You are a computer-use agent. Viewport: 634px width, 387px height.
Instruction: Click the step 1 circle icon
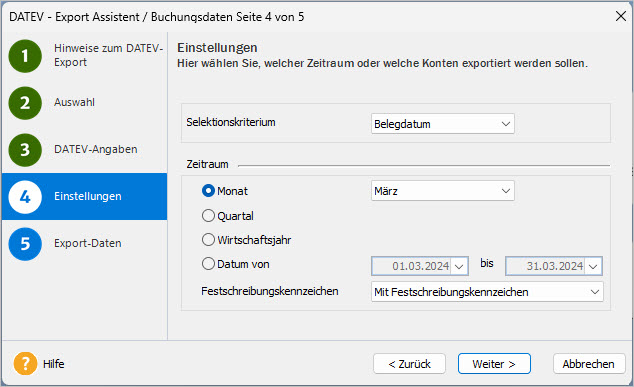[x=25, y=56]
